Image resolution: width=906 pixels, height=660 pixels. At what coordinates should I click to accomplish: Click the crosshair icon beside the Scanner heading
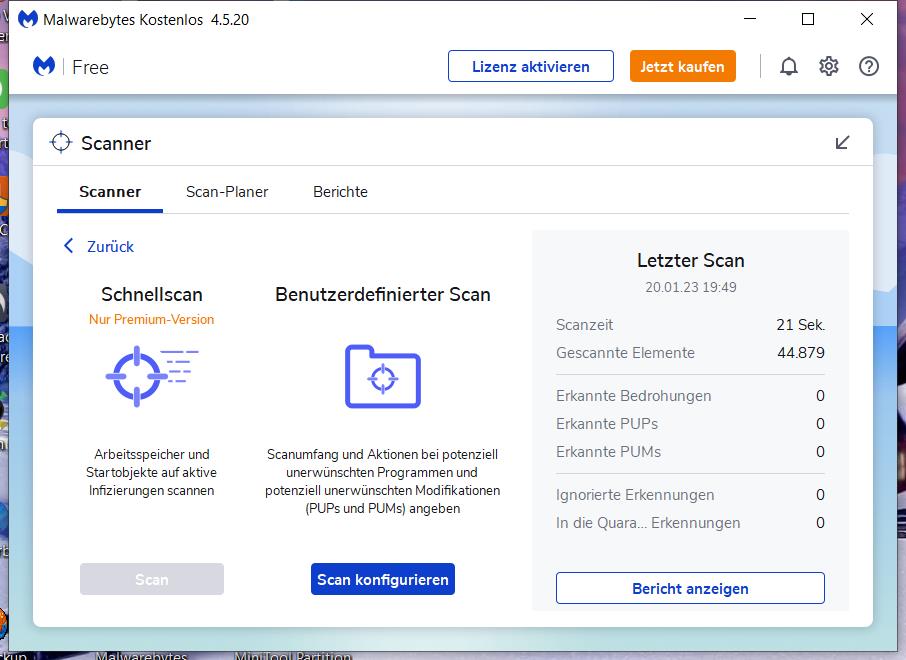61,142
